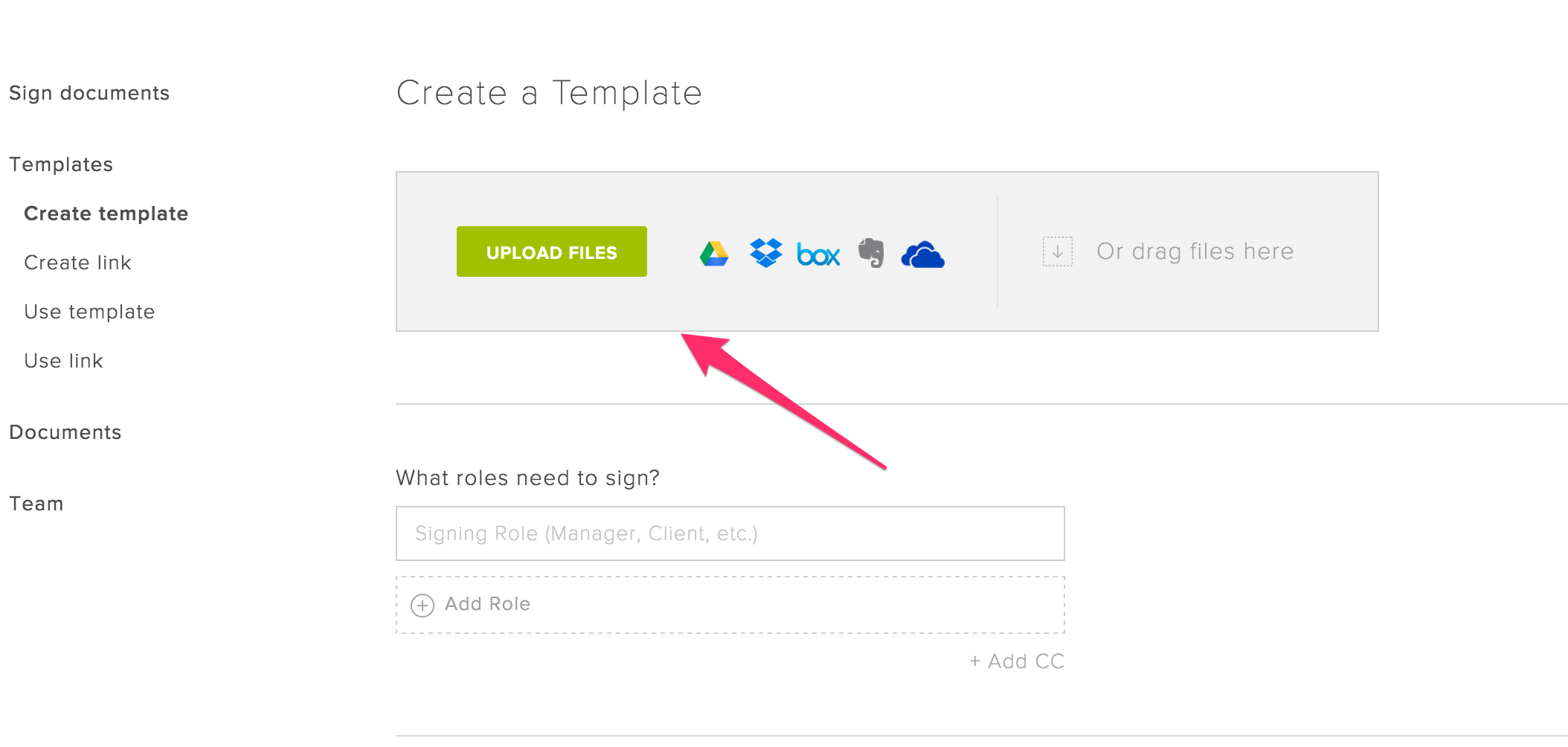Choose the Box cloud storage icon

pos(818,254)
